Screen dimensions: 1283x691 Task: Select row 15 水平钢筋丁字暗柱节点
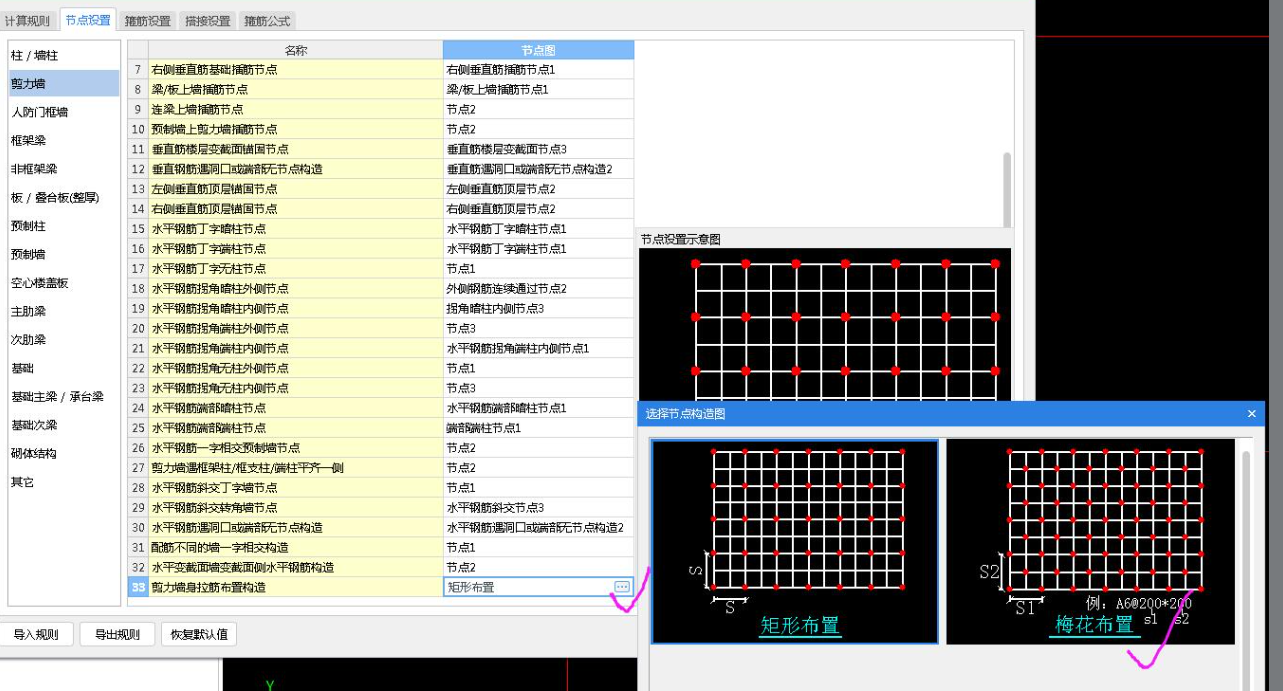(x=296, y=229)
